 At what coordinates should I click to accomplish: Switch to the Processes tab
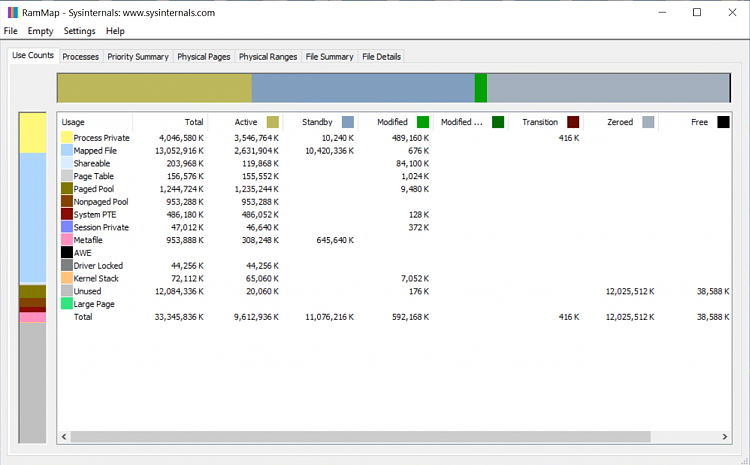81,57
